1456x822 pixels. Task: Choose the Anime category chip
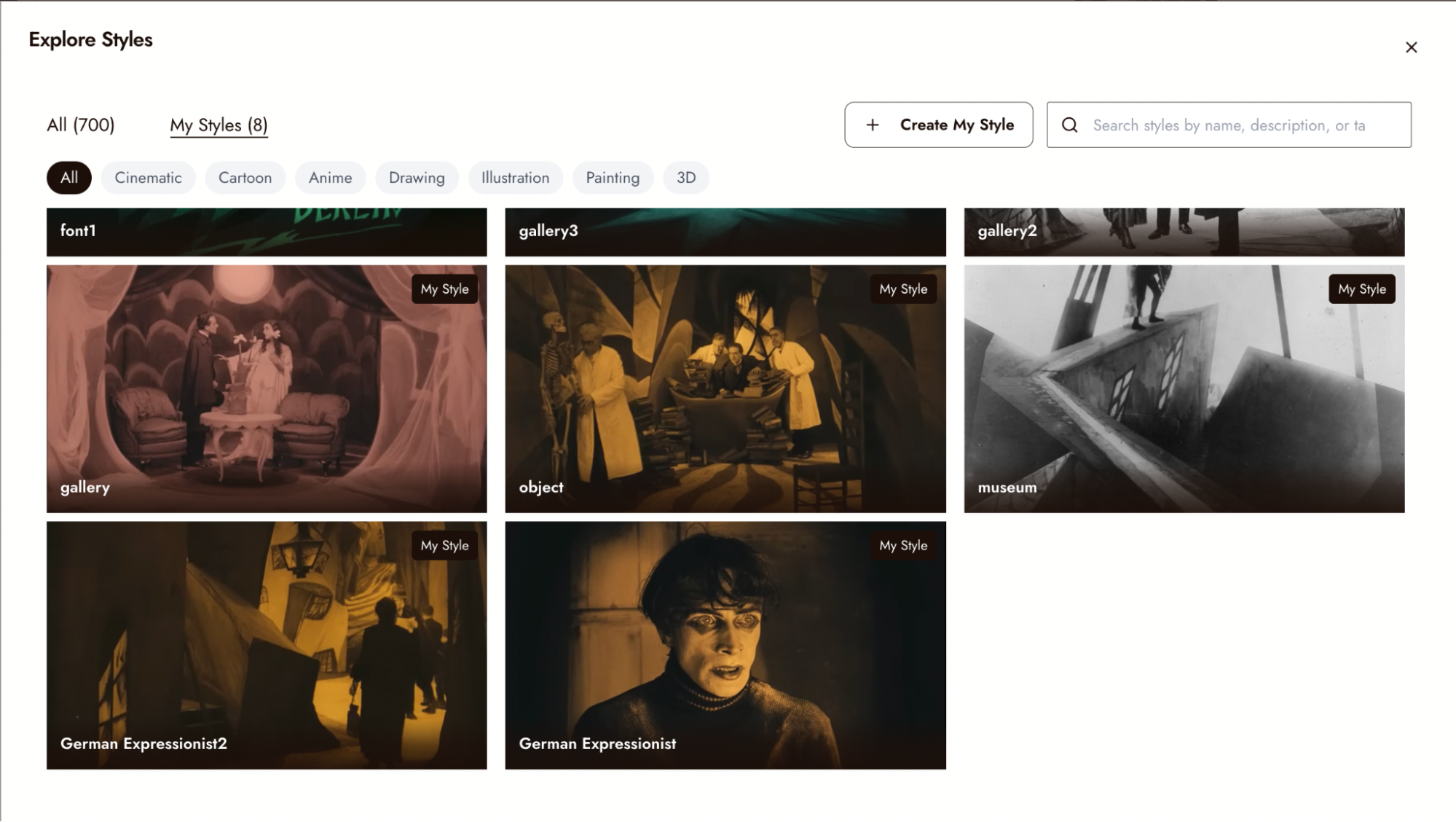tap(330, 178)
